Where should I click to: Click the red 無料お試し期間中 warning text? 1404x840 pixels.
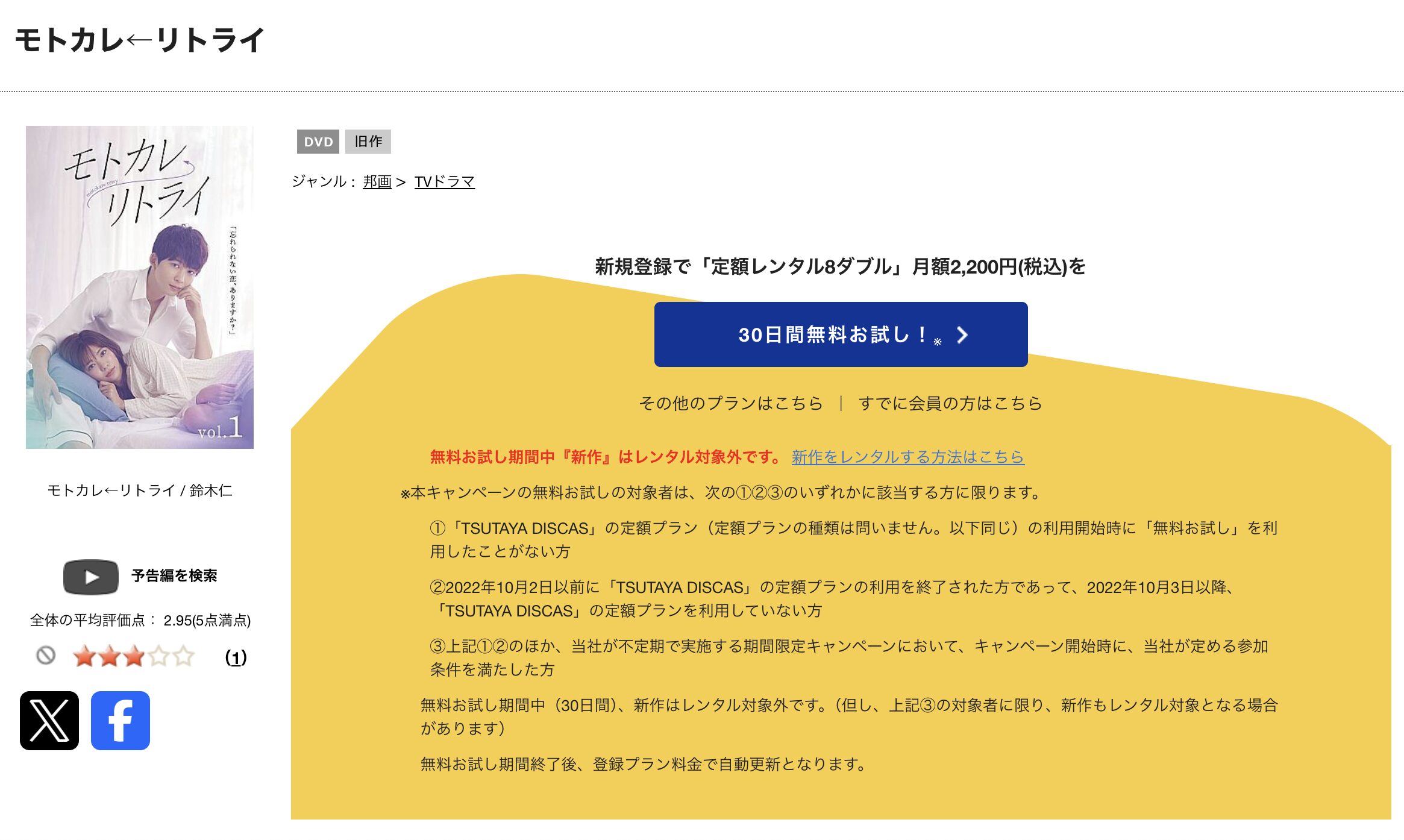tap(606, 457)
